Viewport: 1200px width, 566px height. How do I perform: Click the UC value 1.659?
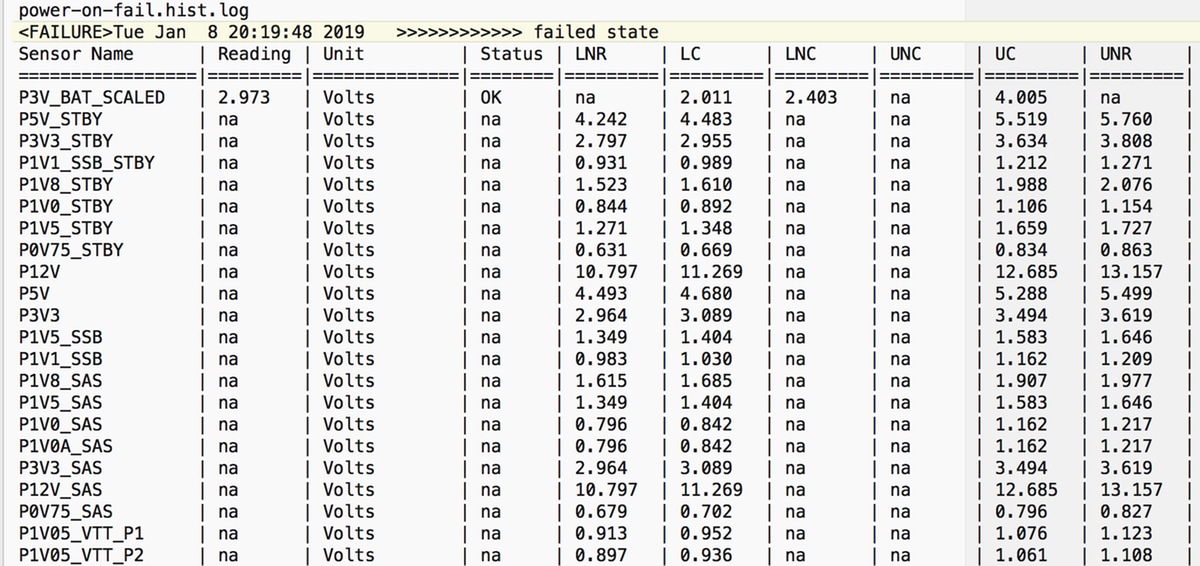coord(1020,228)
